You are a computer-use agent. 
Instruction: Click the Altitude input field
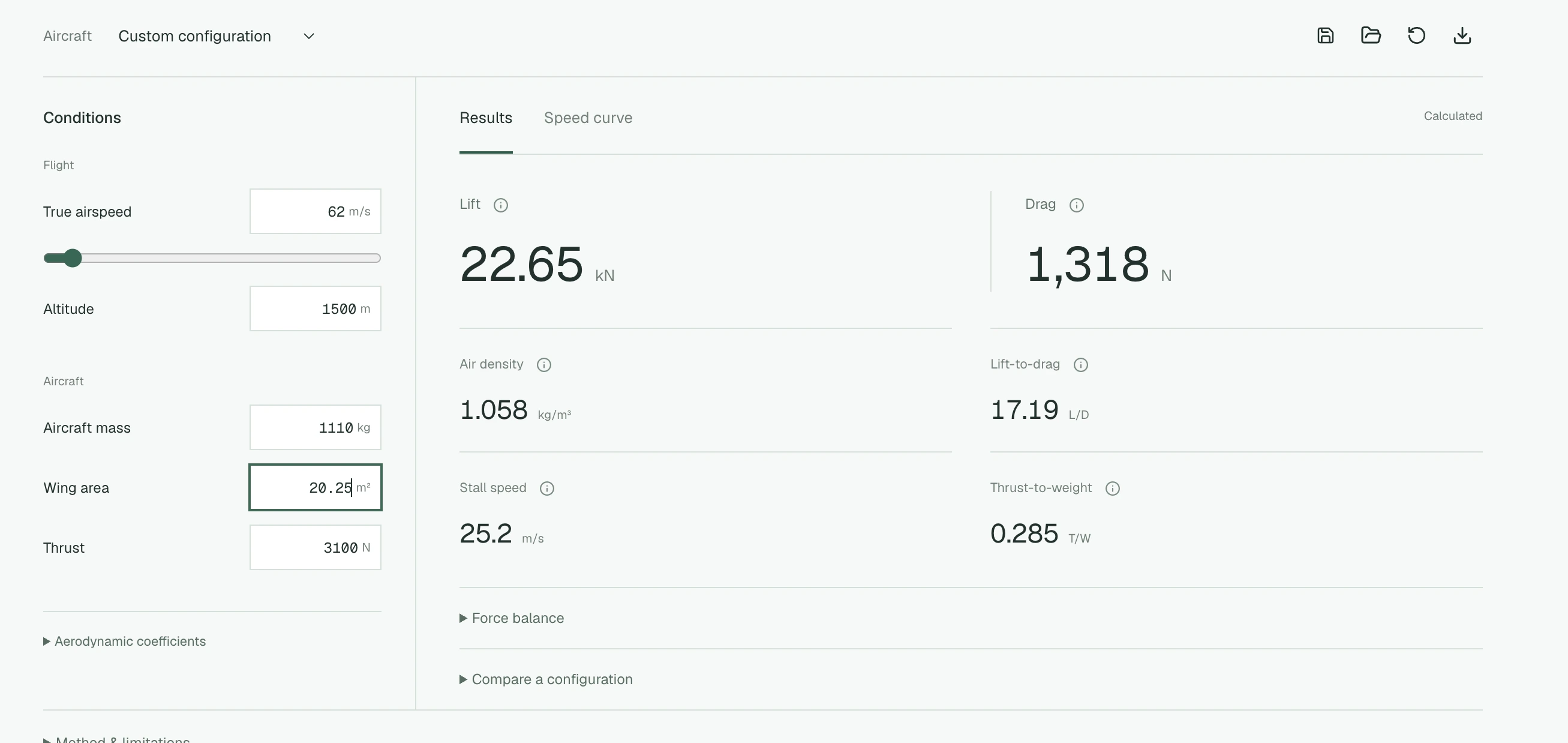coord(316,308)
